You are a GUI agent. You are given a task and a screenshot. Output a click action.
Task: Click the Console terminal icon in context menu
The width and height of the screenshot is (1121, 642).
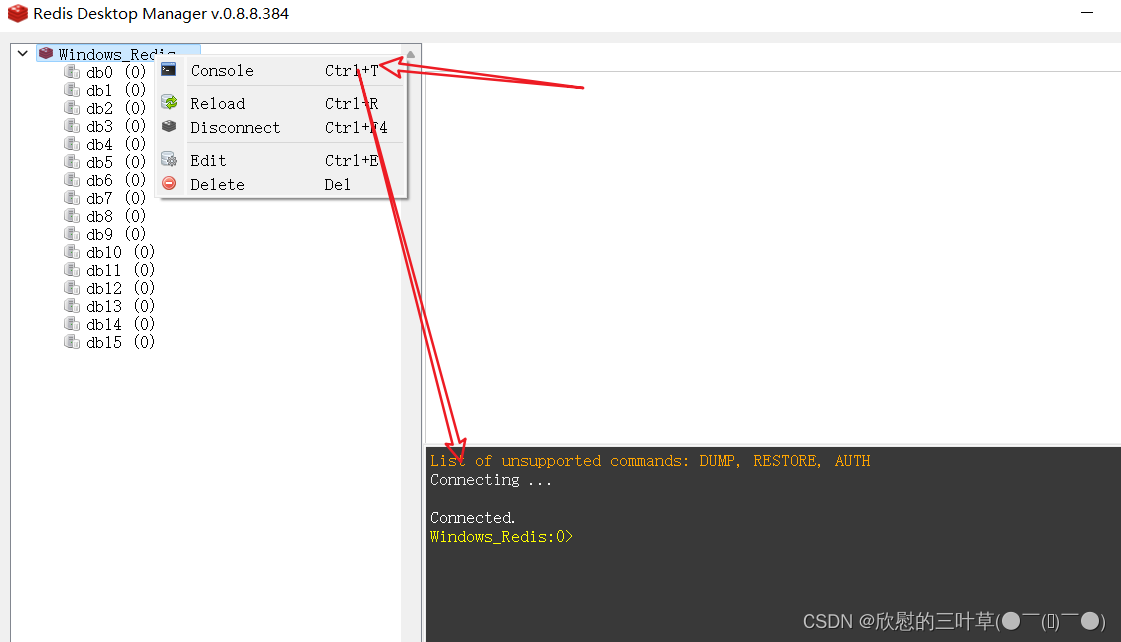click(169, 69)
